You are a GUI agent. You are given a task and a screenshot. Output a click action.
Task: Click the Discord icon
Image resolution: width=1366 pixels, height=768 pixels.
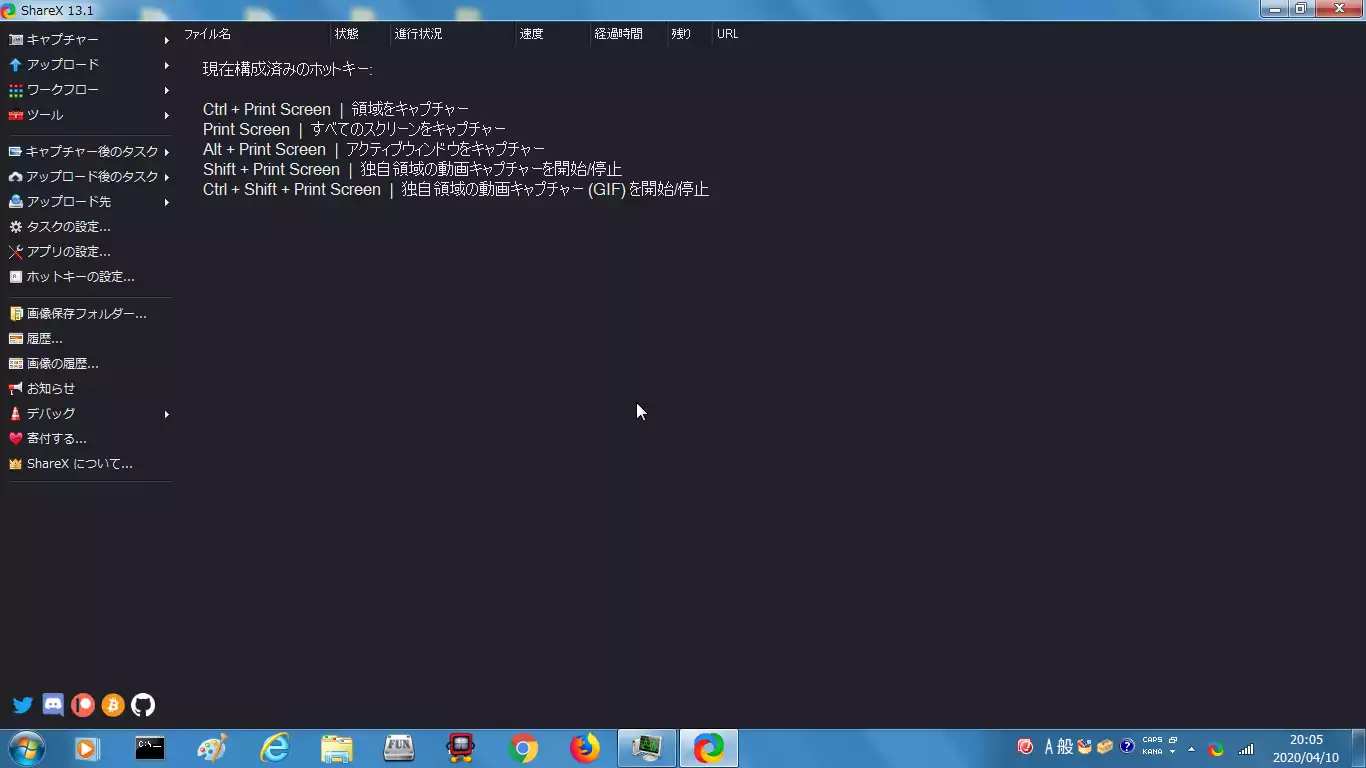click(53, 705)
